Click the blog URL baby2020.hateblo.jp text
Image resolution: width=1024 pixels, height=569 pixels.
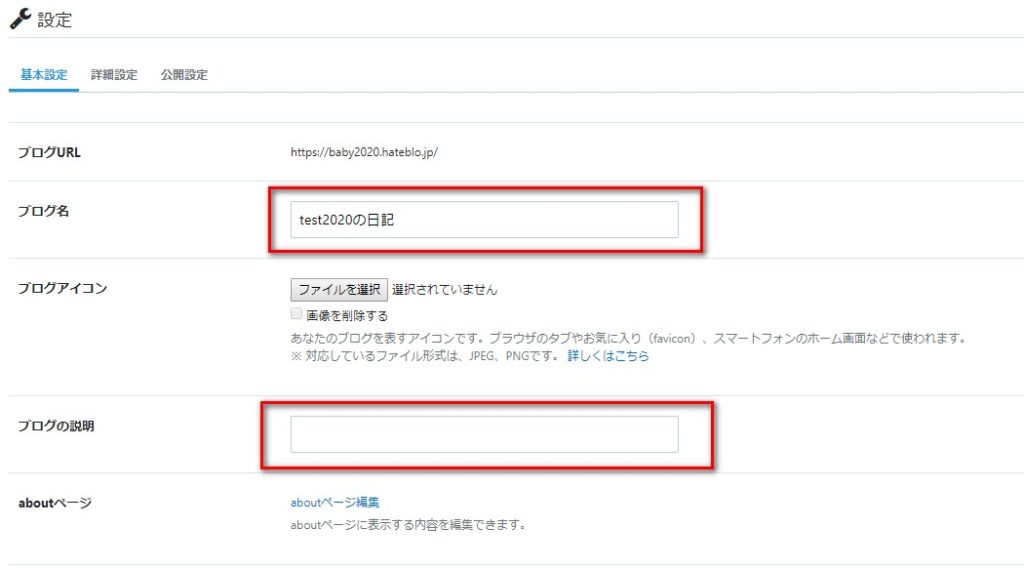tap(364, 152)
